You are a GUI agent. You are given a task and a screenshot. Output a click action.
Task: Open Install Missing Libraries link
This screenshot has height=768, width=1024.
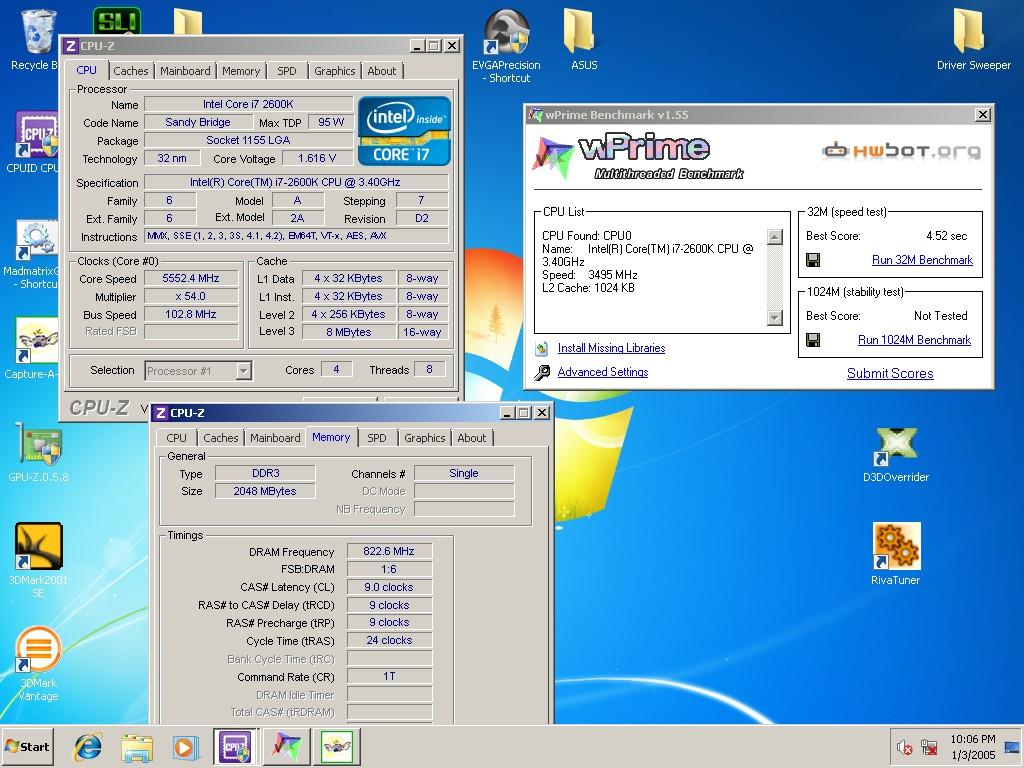pos(611,348)
